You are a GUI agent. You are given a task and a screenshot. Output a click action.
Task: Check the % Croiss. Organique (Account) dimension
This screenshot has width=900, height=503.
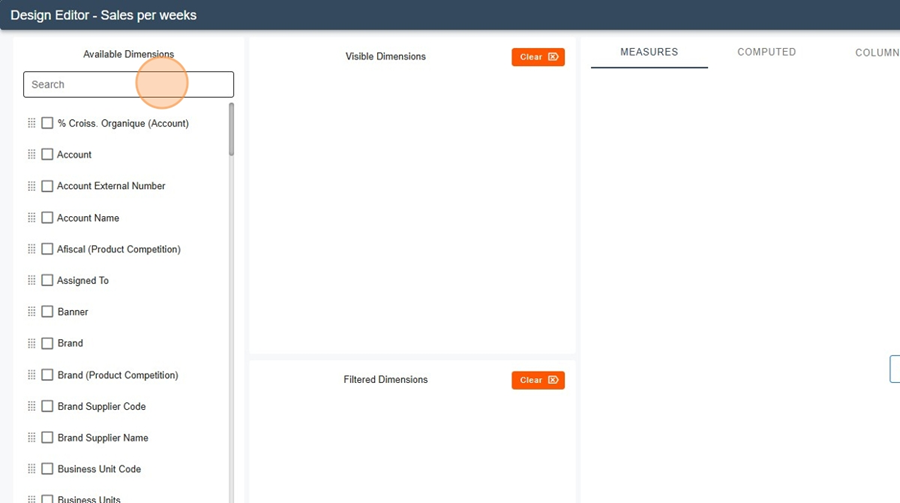click(47, 123)
